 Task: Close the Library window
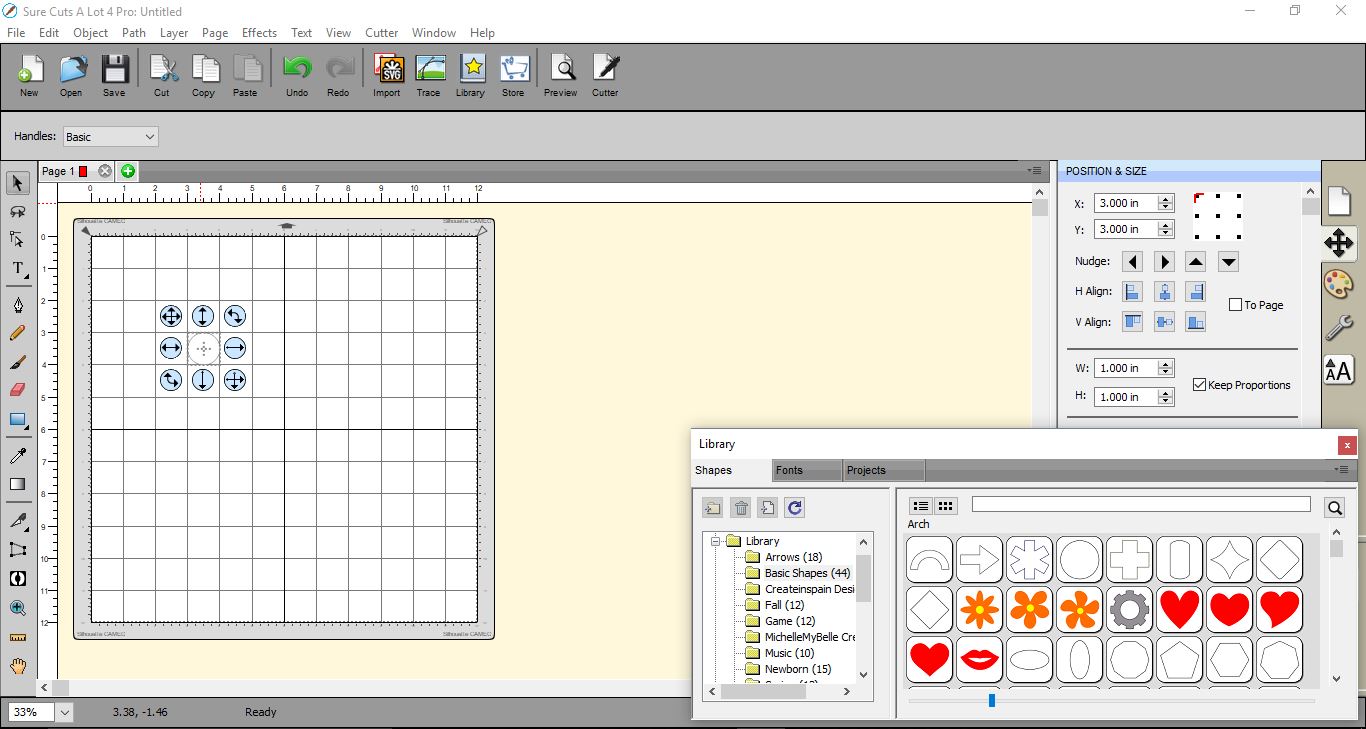tap(1348, 445)
